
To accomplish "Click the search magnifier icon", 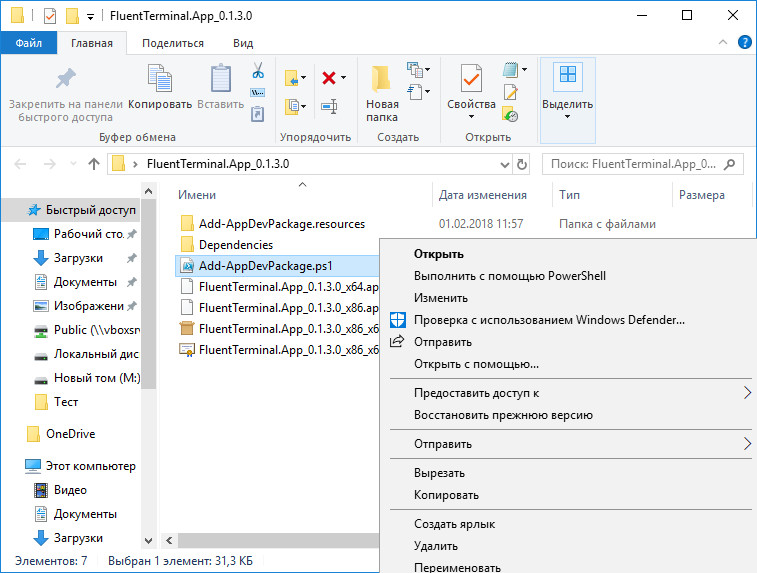I will (x=729, y=164).
